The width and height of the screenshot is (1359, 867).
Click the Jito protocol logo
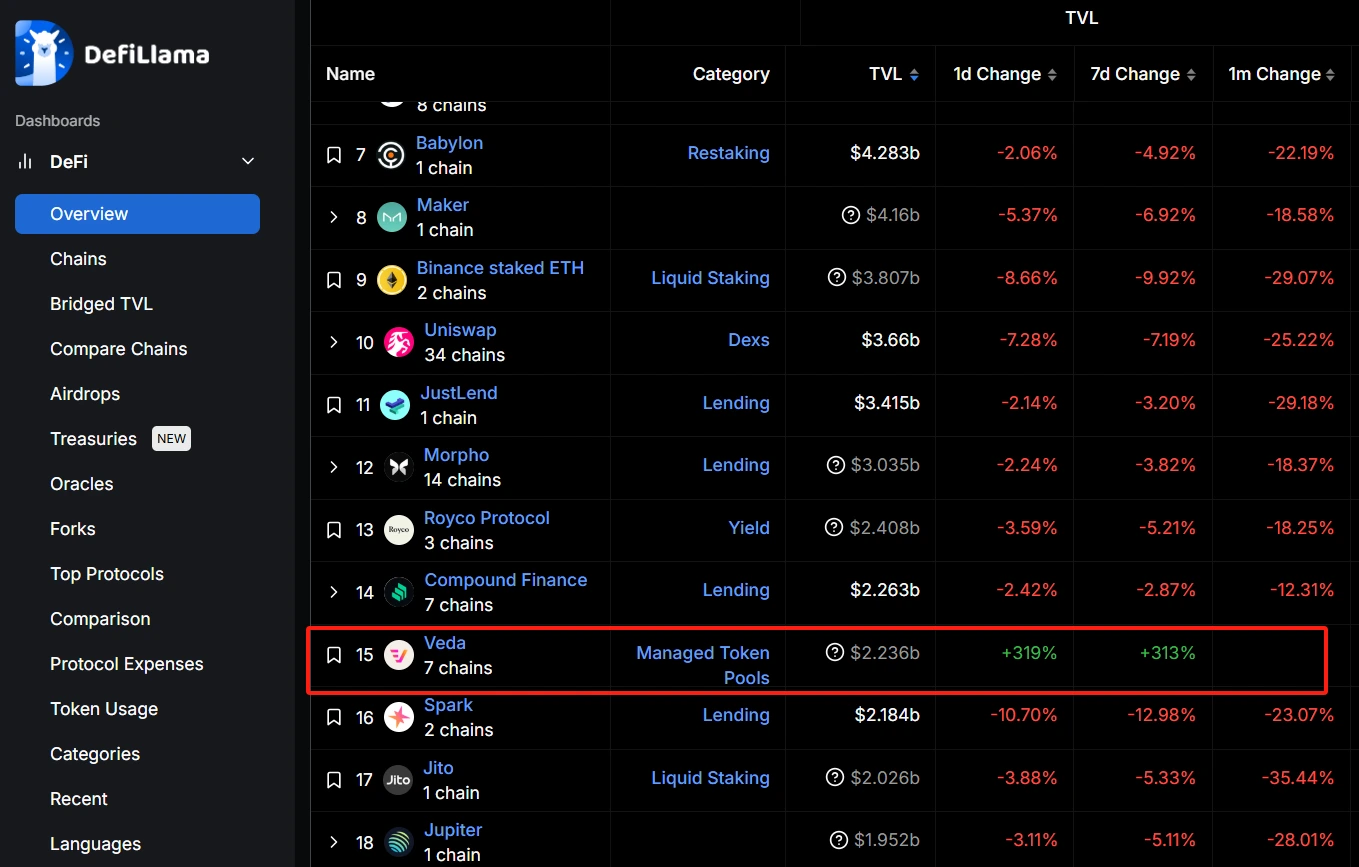click(398, 780)
